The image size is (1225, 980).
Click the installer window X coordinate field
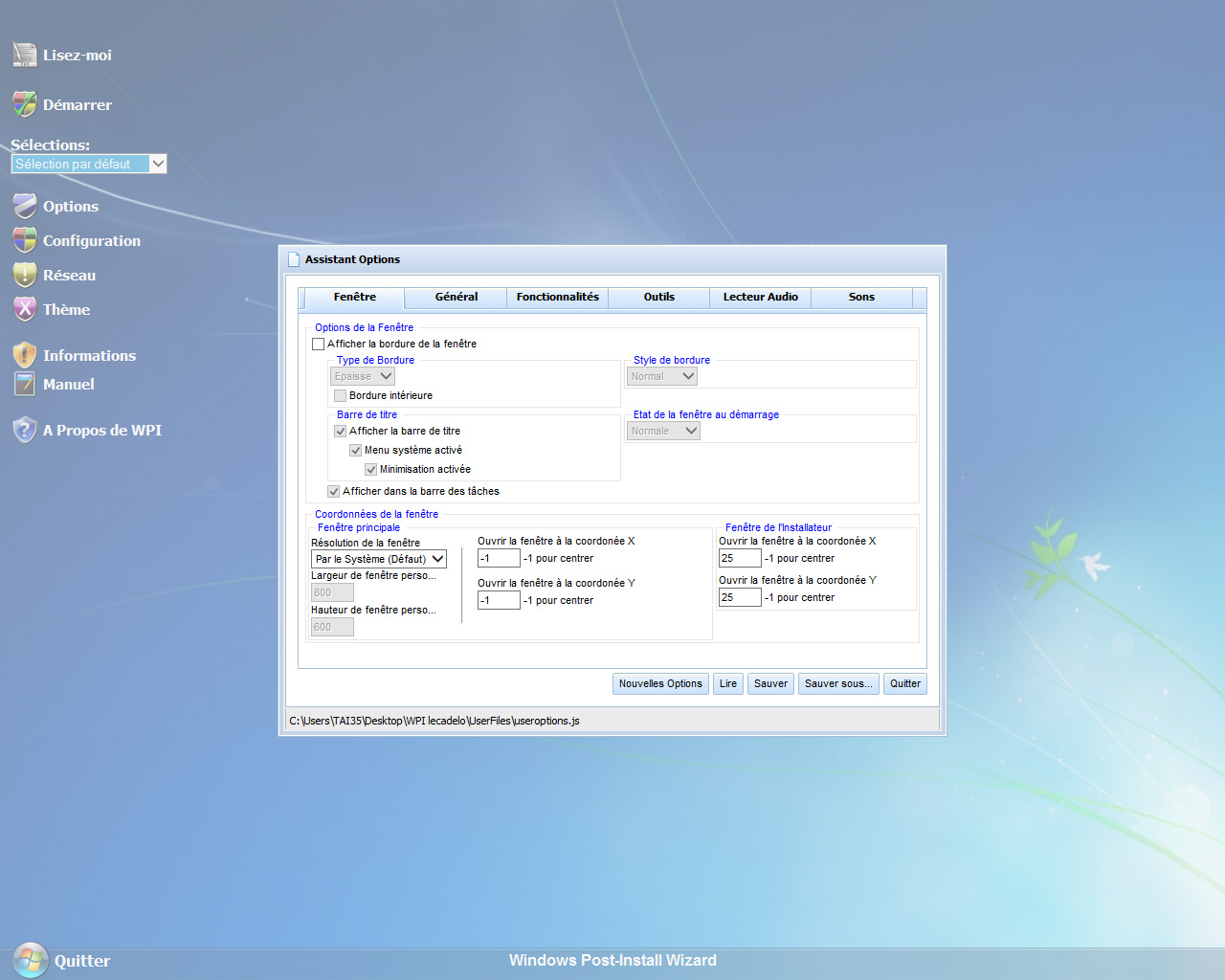coord(739,558)
